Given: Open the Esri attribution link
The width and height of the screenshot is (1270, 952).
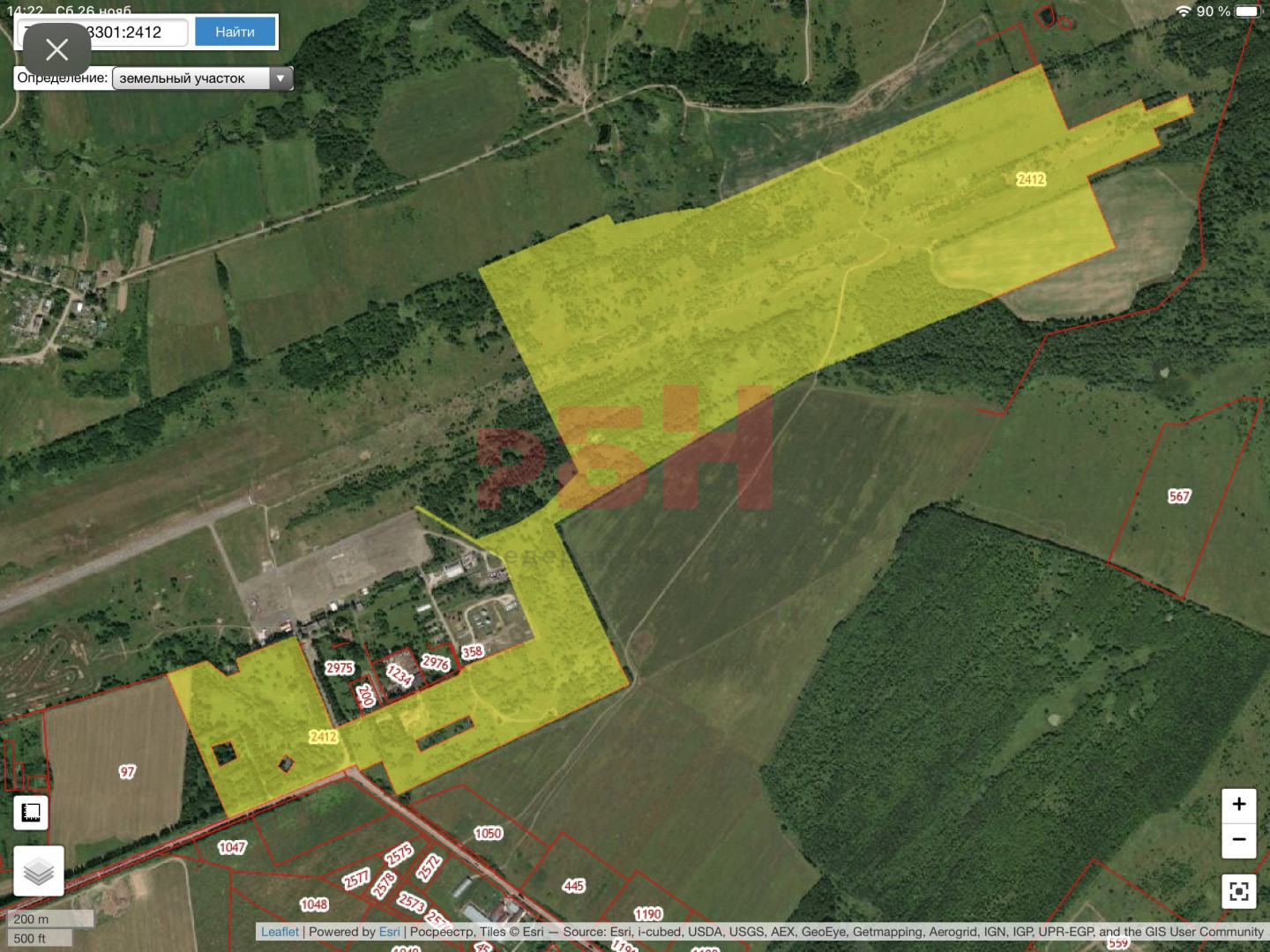Looking at the screenshot, I should point(389,932).
